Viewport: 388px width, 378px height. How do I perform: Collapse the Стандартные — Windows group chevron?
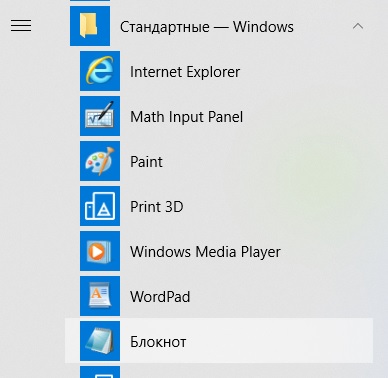point(358,26)
